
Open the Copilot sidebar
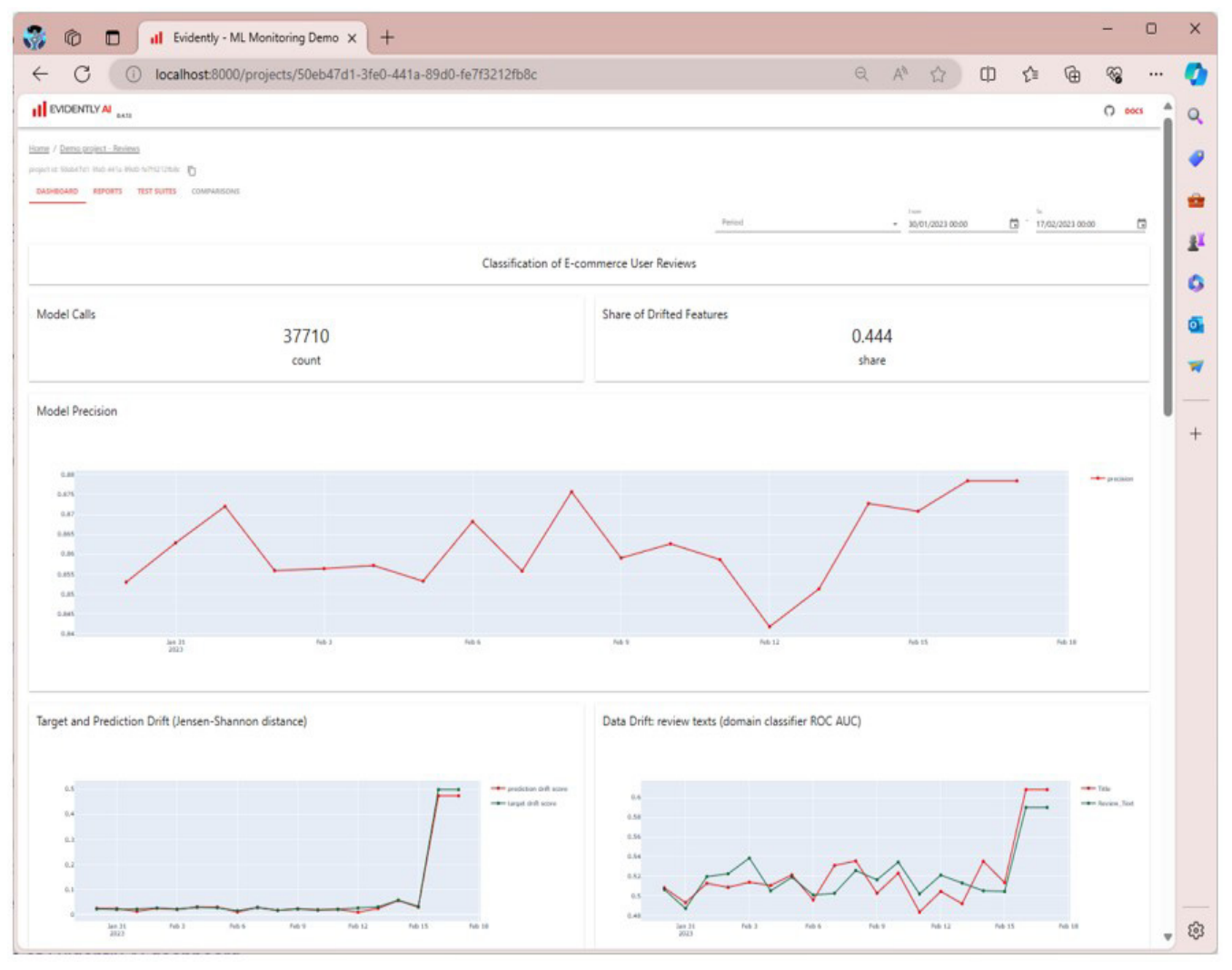tap(1196, 74)
